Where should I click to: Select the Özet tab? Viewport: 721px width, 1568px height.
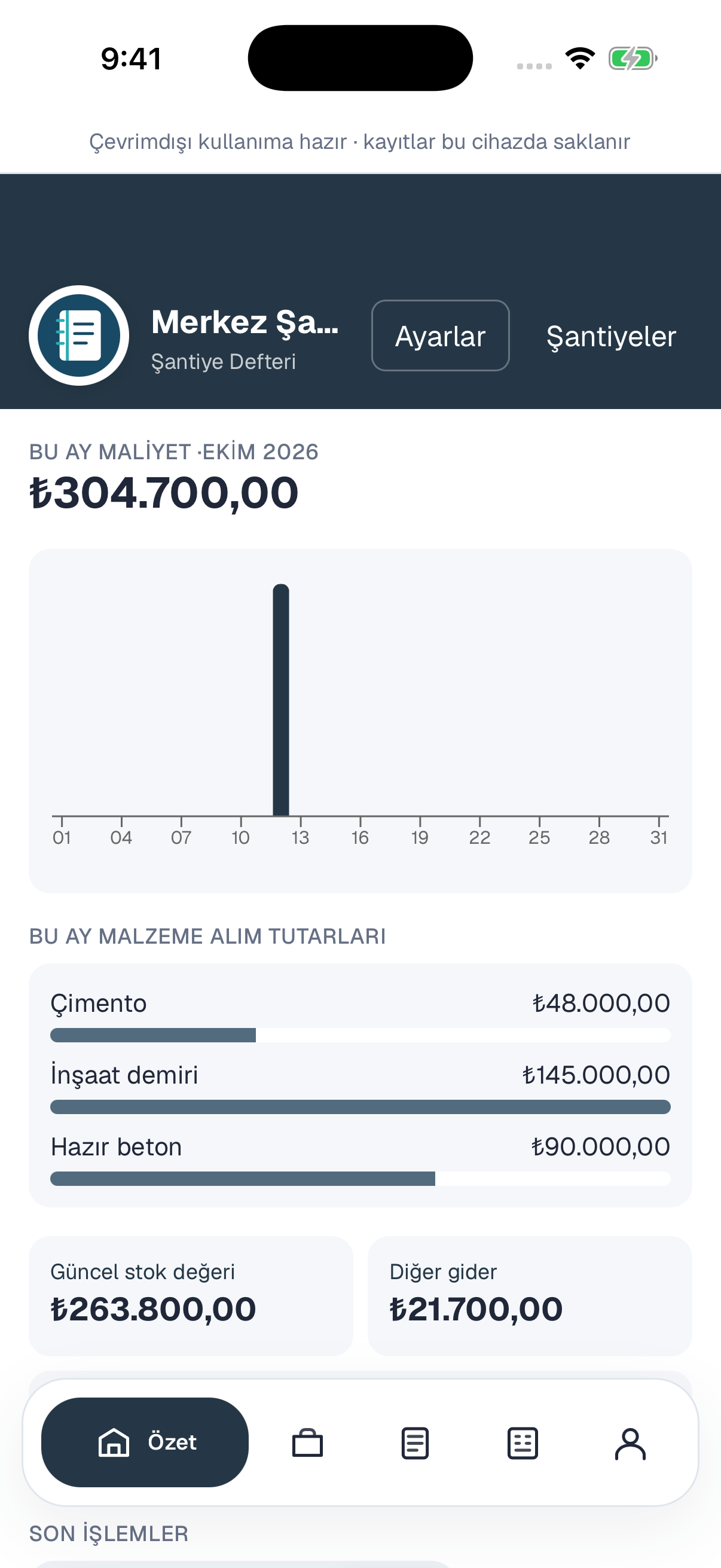[x=145, y=1442]
